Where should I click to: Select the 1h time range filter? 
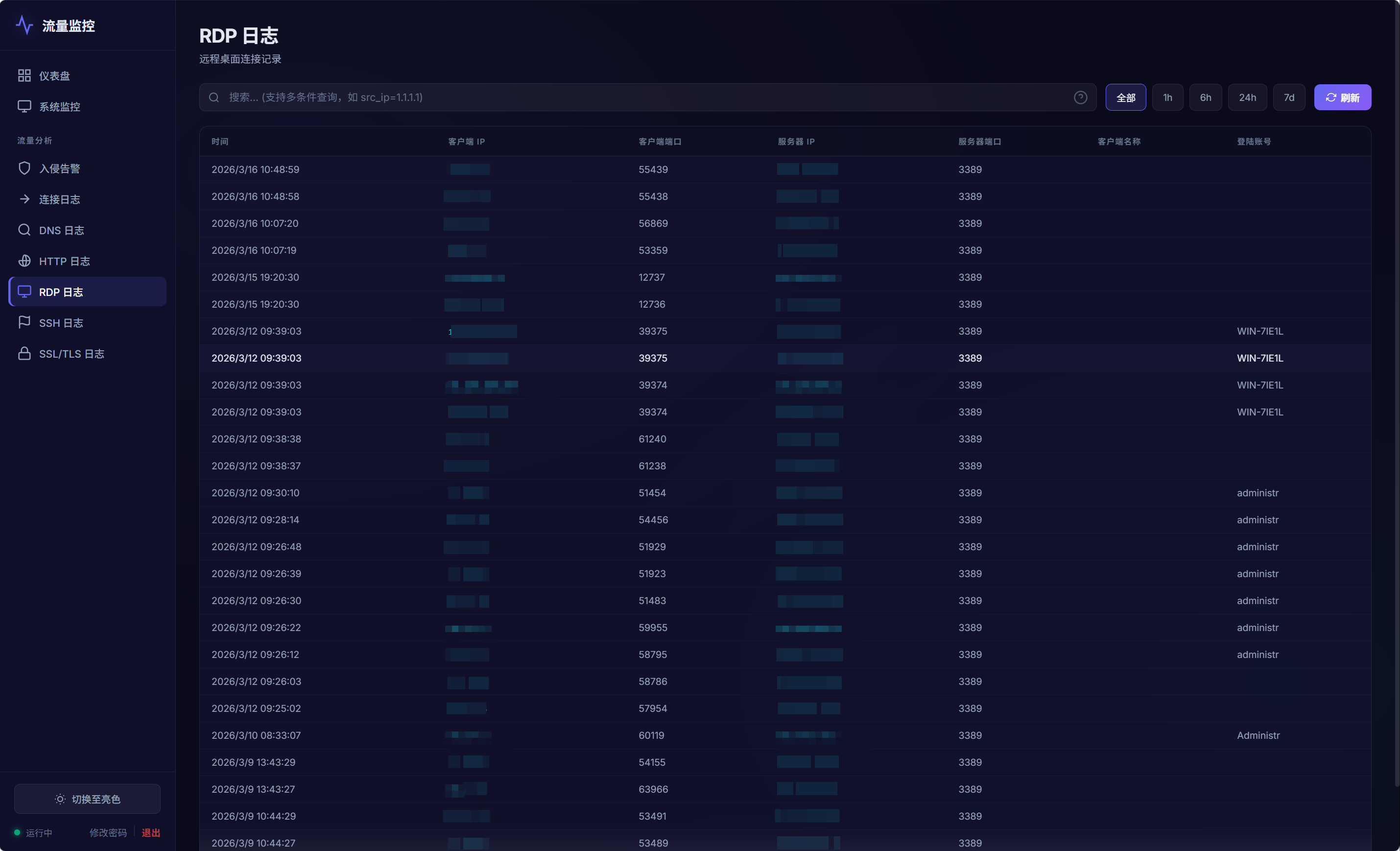tap(1167, 97)
